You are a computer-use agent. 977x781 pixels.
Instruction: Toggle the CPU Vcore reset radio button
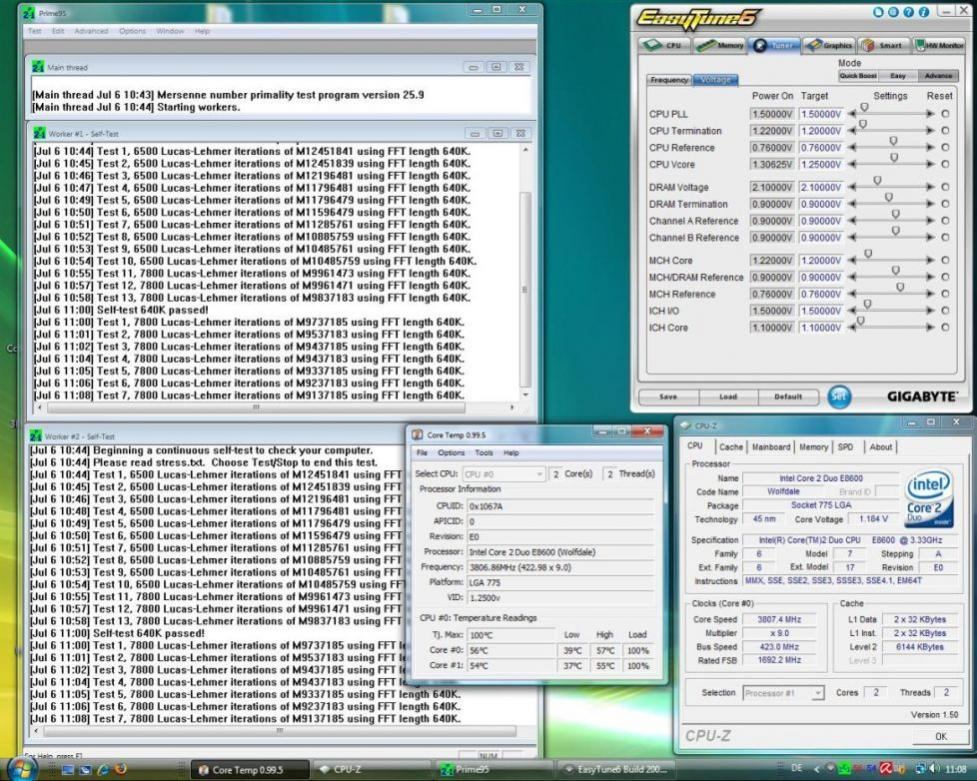pyautogui.click(x=945, y=165)
